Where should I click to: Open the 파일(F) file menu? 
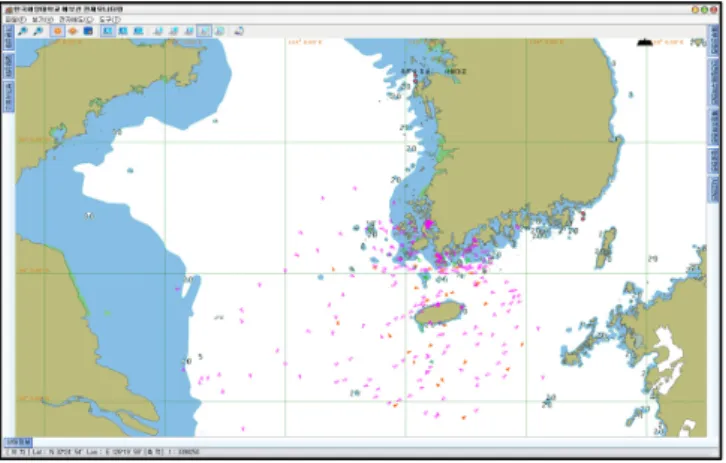(x=16, y=19)
